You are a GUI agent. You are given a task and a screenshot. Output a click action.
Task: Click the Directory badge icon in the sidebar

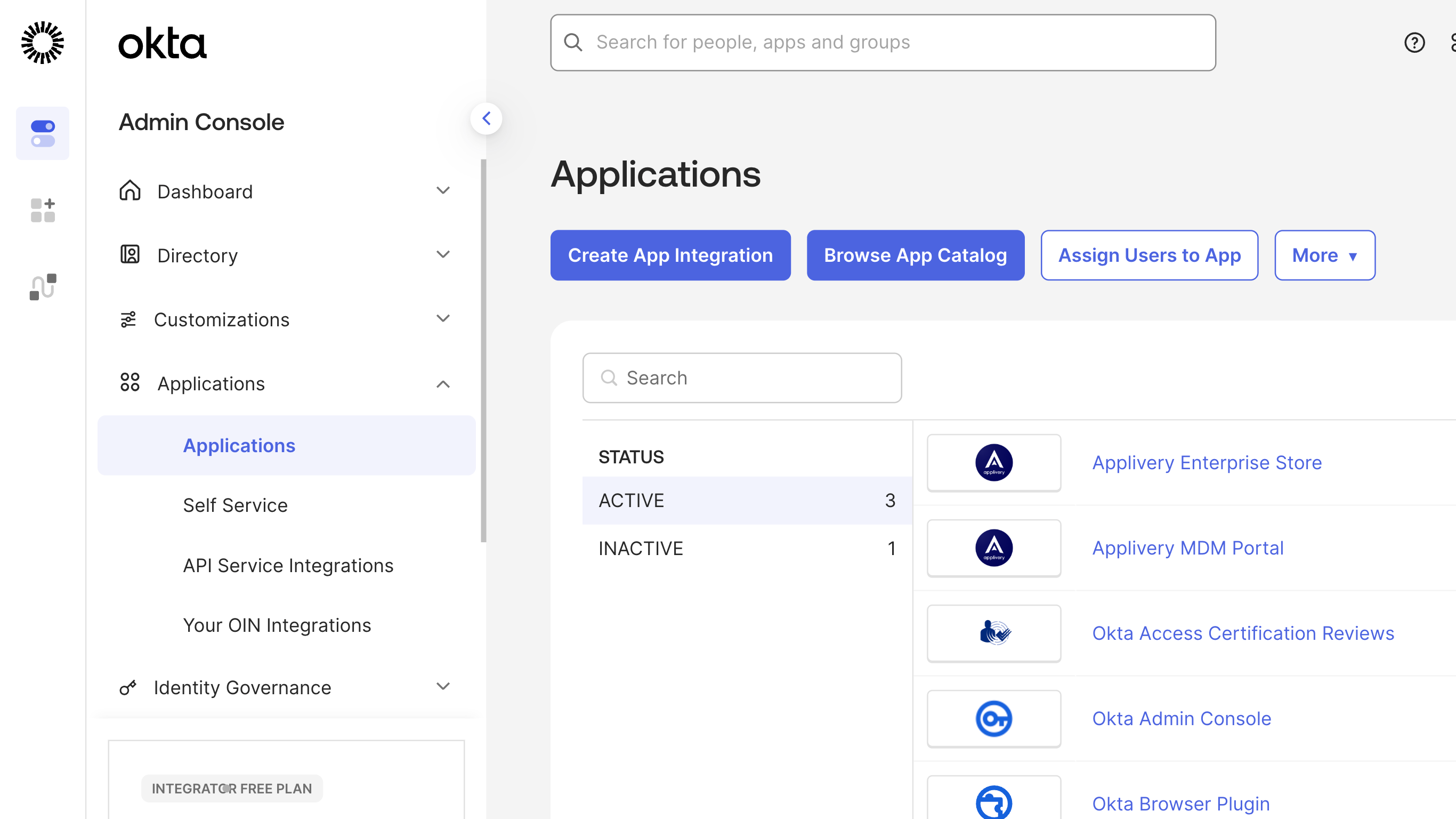(130, 255)
